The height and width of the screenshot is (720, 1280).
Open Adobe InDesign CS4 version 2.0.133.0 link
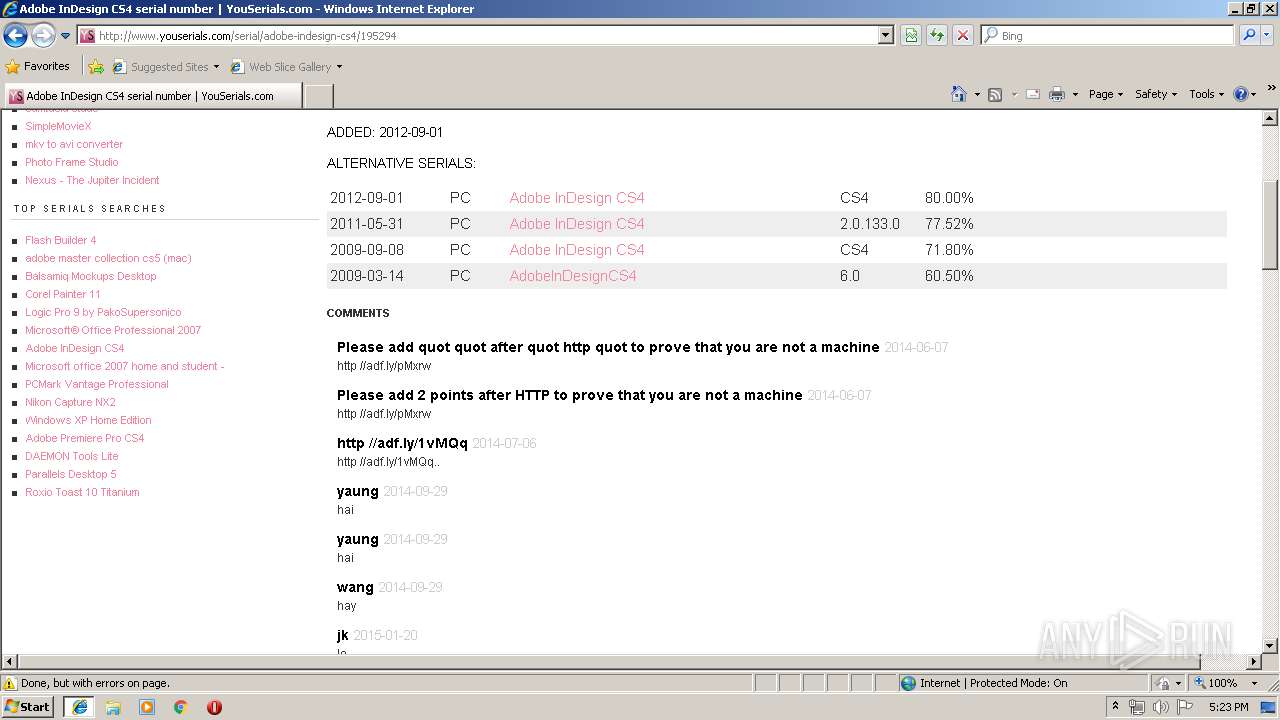577,224
